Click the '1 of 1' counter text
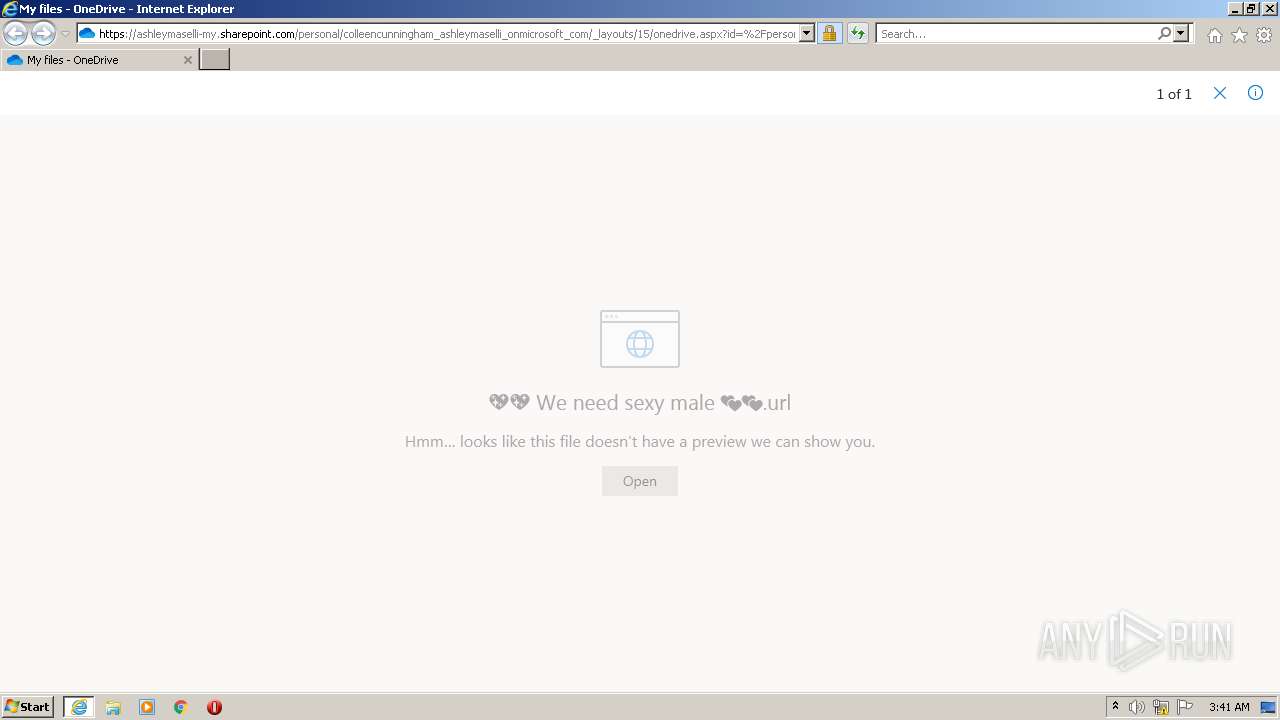Image resolution: width=1280 pixels, height=720 pixels. coord(1174,94)
